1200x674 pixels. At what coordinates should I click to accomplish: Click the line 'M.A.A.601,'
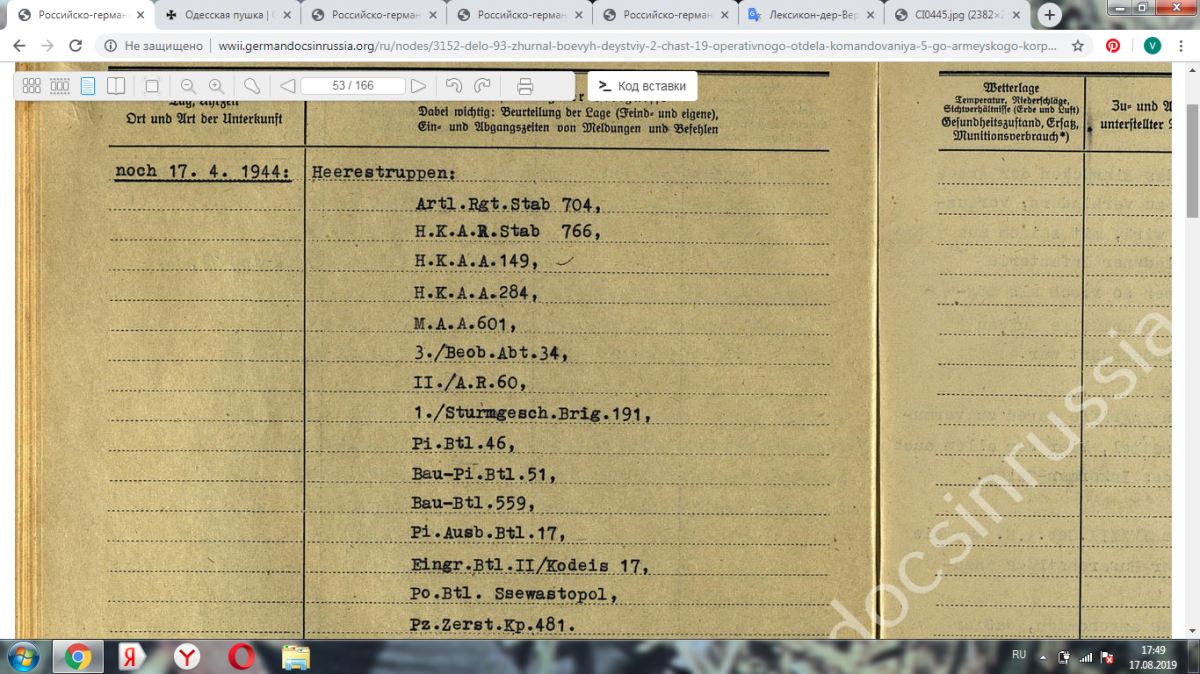465,324
